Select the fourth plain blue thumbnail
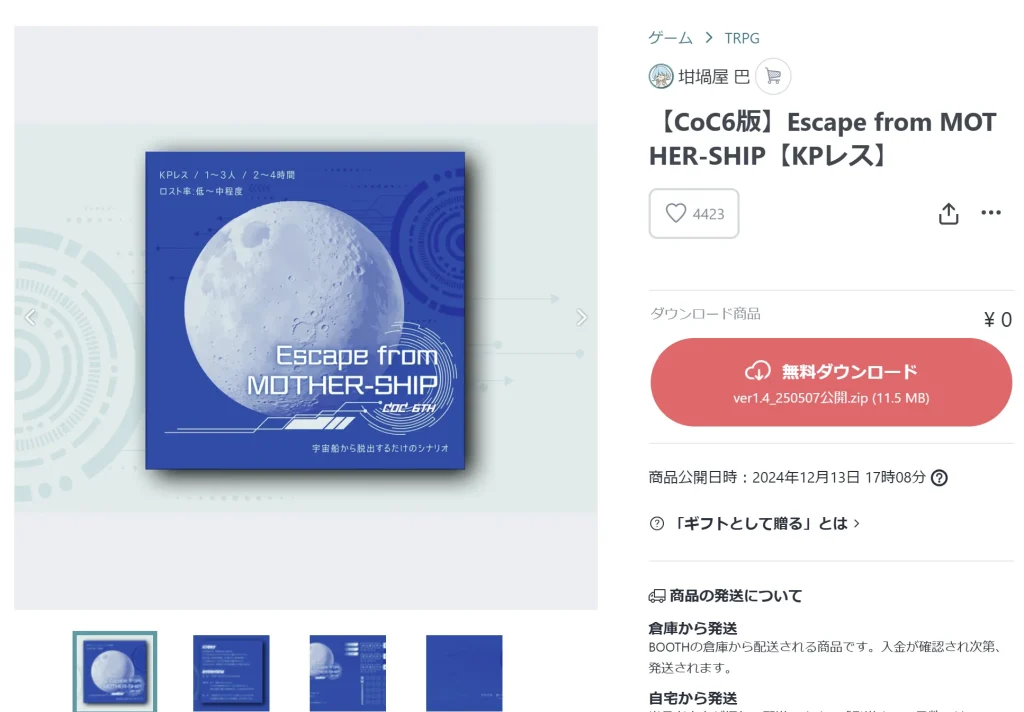This screenshot has width=1024, height=712. (x=464, y=673)
